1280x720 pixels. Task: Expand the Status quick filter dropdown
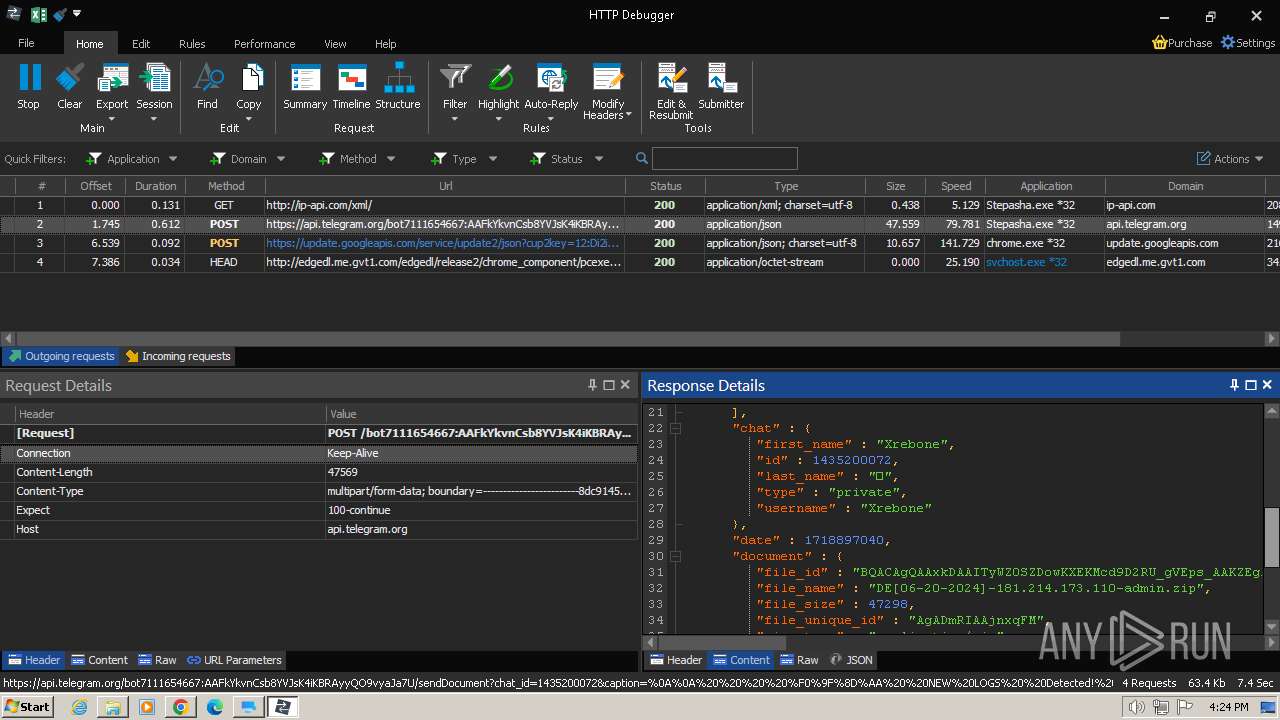[x=599, y=159]
